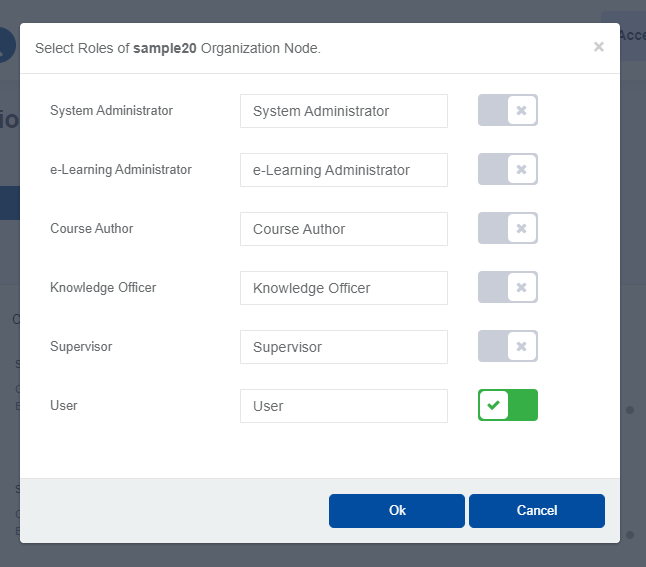
Task: Click inside the Course Author text box
Action: 343,229
